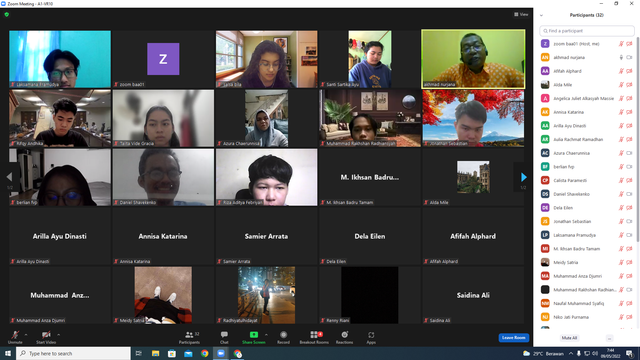Select Jonathan Sebastian's video tile

[473, 118]
